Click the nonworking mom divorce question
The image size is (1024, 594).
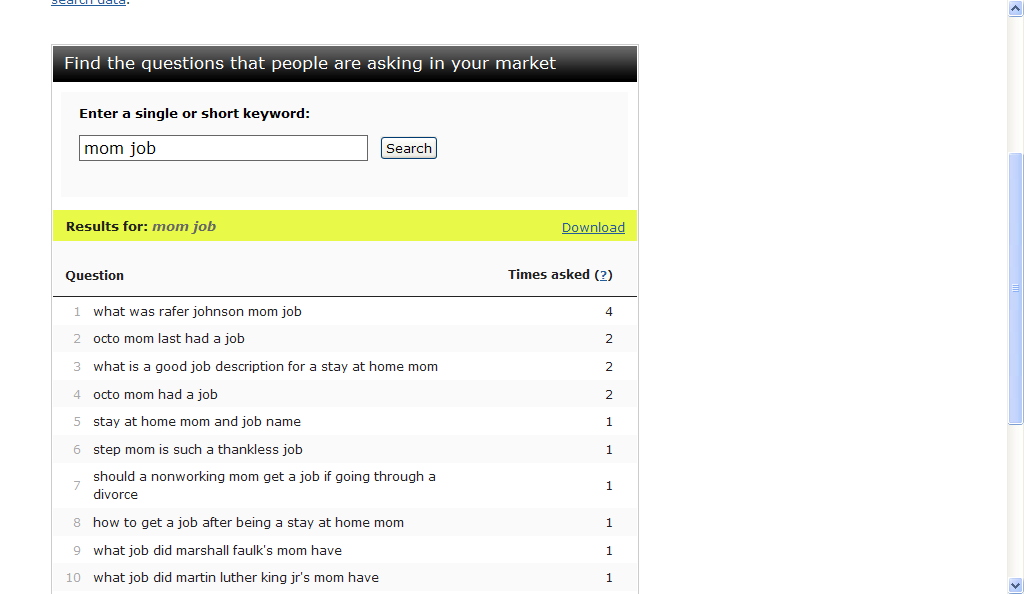point(264,485)
